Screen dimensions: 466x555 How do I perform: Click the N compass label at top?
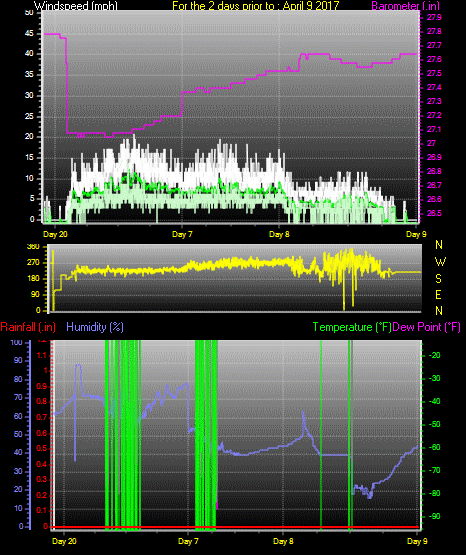tap(439, 245)
